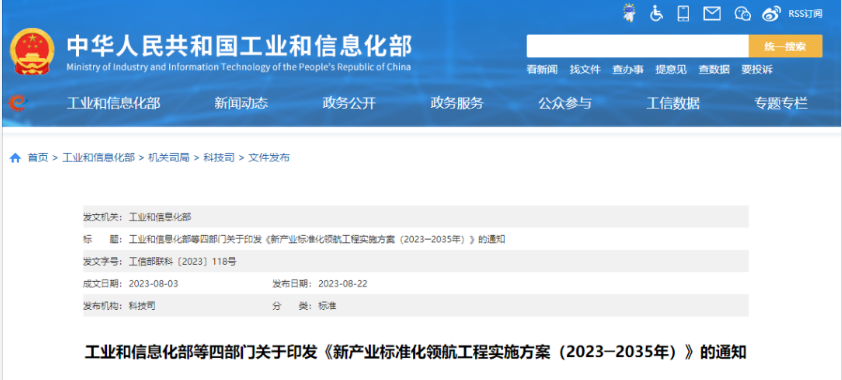Click the 发文机关 value 工业和信息化部
This screenshot has width=842, height=380.
click(160, 217)
